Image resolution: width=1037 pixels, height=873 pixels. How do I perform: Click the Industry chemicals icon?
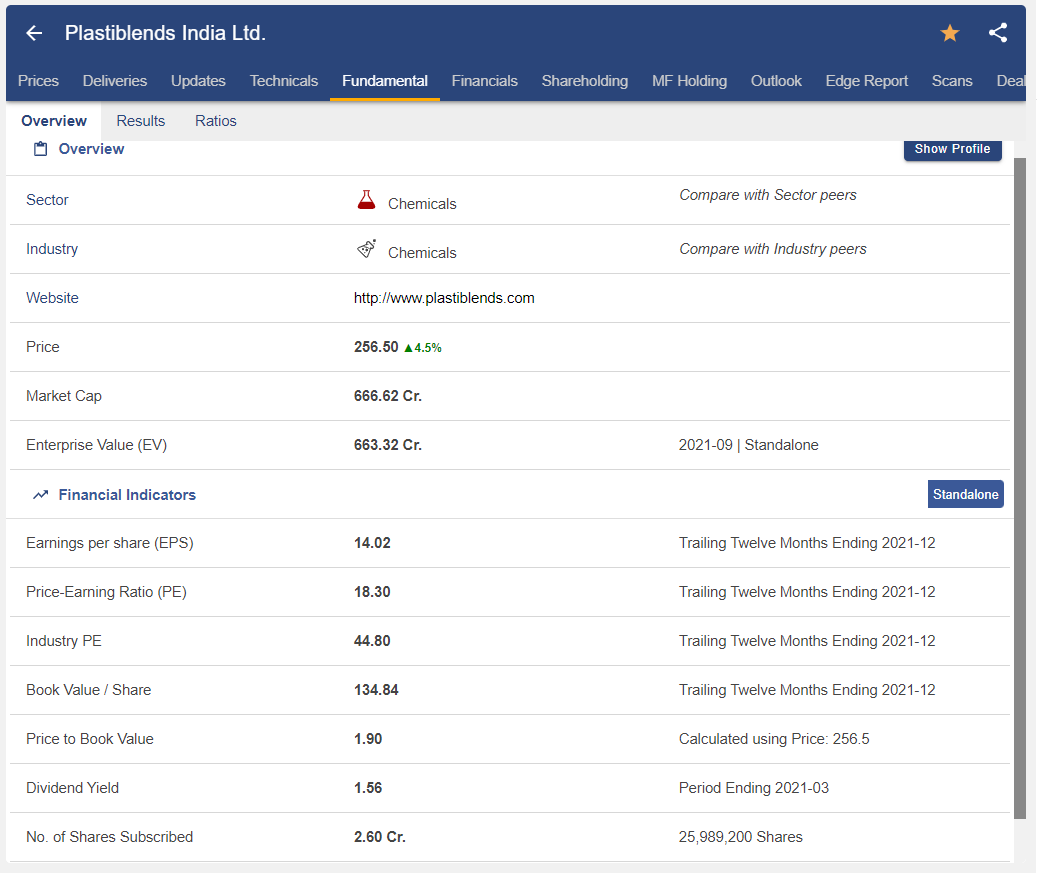366,249
